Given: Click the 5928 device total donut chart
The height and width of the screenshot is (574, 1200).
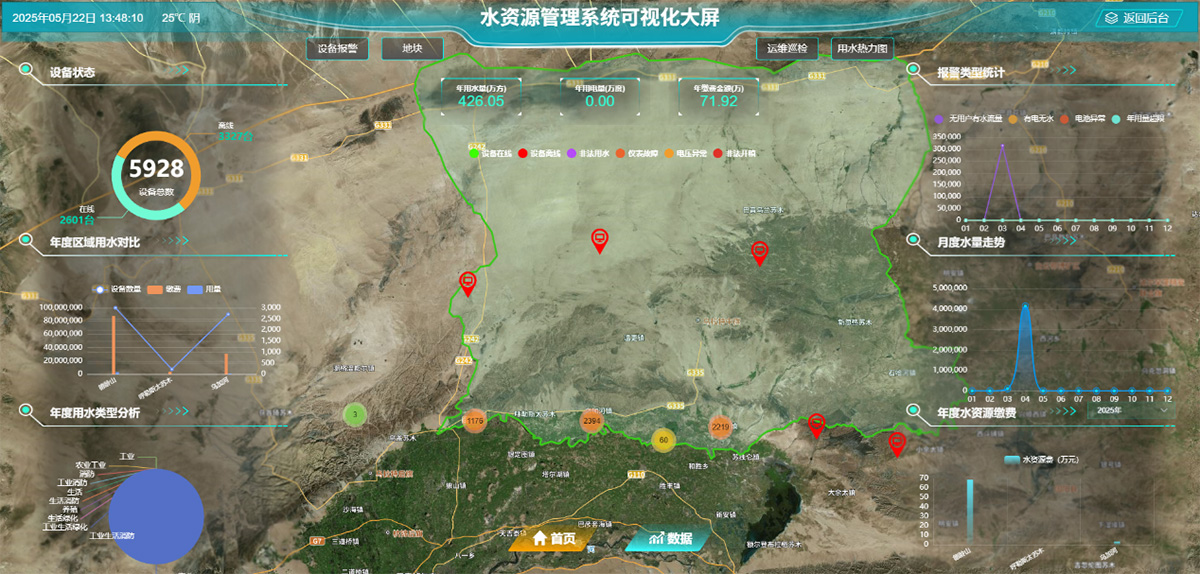Looking at the screenshot, I should click(157, 176).
